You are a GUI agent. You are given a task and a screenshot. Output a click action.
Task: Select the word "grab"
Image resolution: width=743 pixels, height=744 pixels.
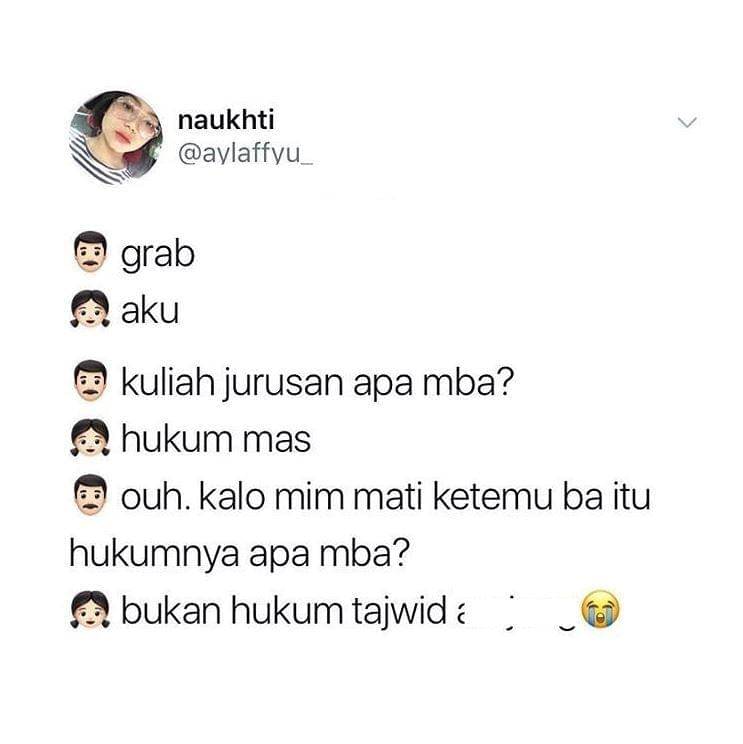[x=158, y=255]
